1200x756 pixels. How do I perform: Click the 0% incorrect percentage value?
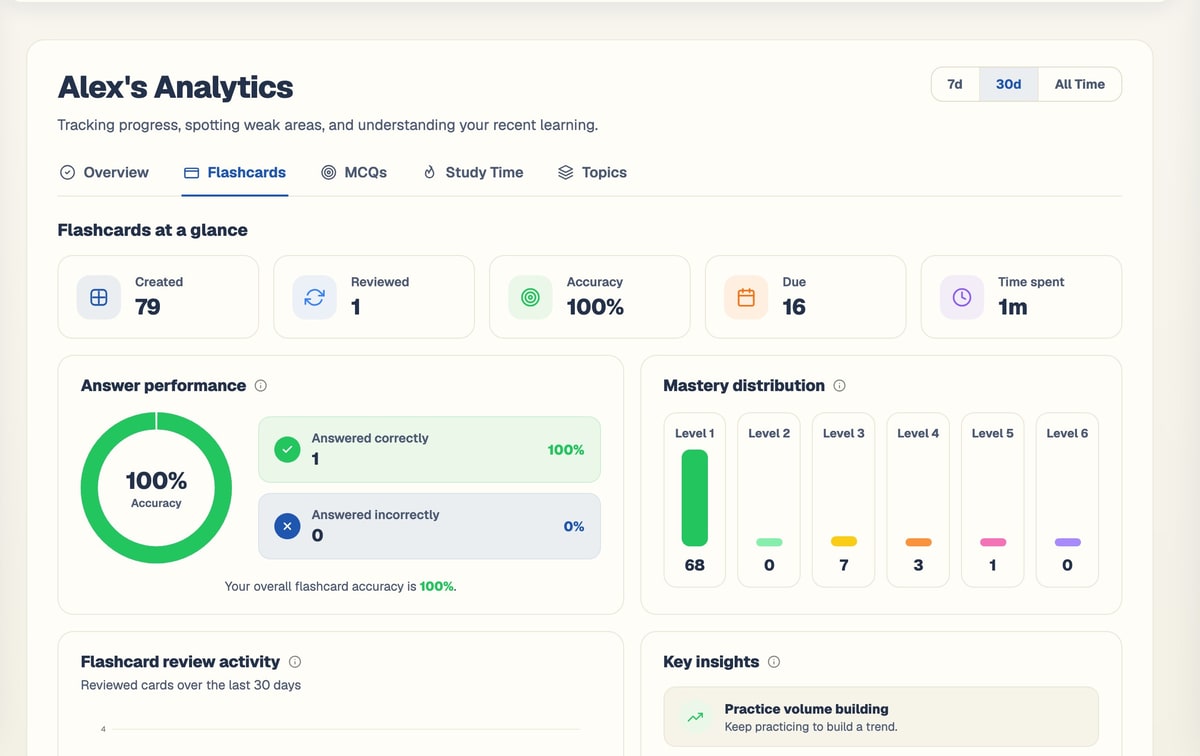(x=574, y=526)
